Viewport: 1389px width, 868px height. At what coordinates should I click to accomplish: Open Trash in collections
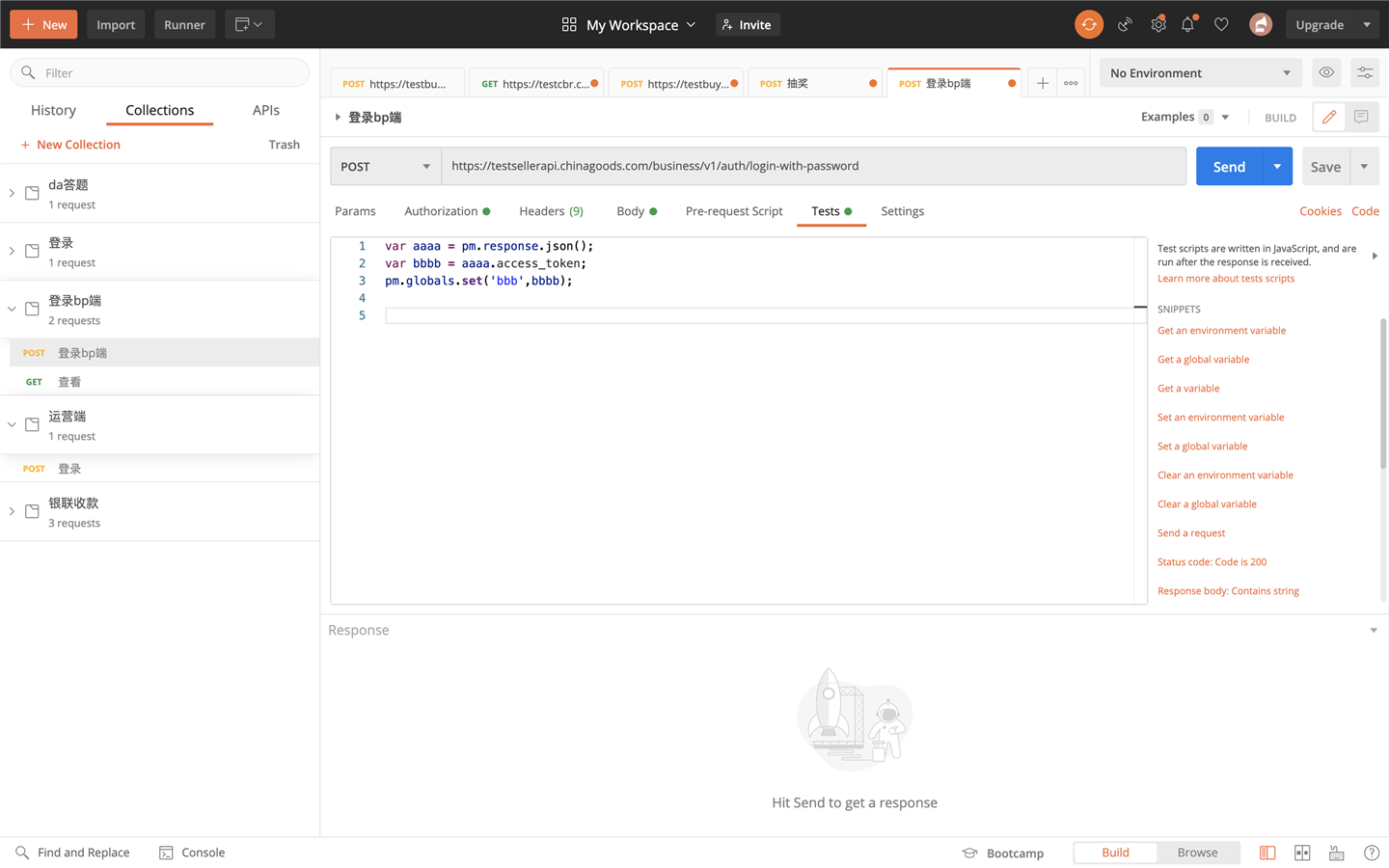click(x=284, y=145)
